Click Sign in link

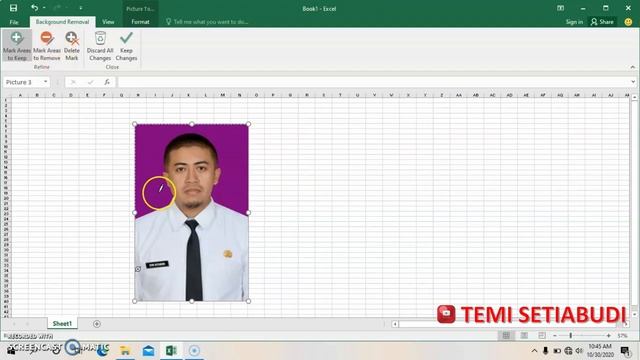point(574,22)
